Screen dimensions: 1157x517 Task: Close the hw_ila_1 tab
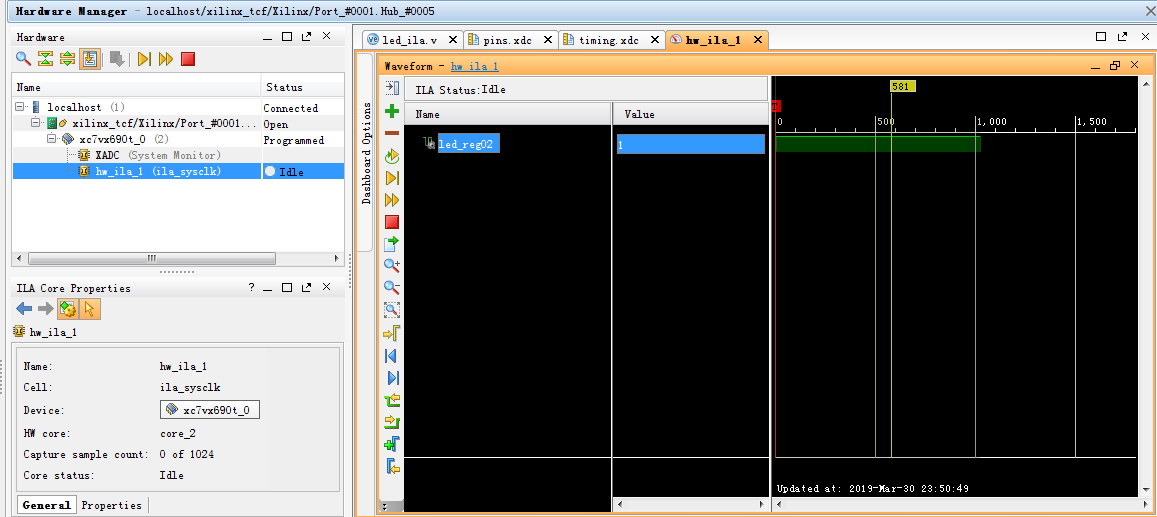756,41
